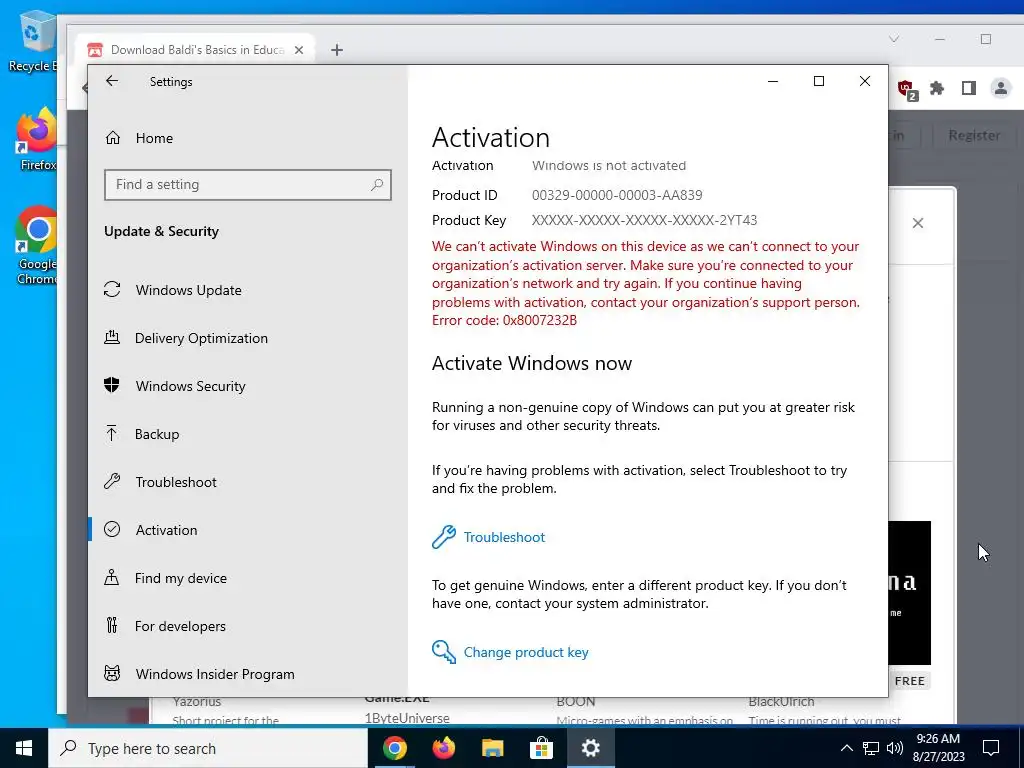Image resolution: width=1024 pixels, height=768 pixels.
Task: Click the uBlock Origin extension icon
Action: click(906, 89)
